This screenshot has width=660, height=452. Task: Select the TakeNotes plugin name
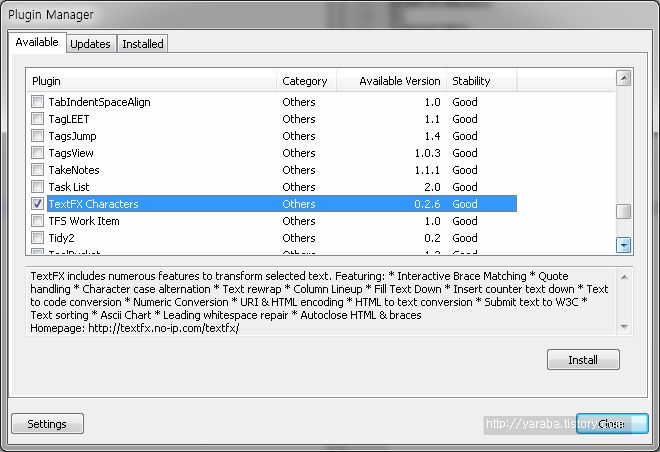coord(74,170)
